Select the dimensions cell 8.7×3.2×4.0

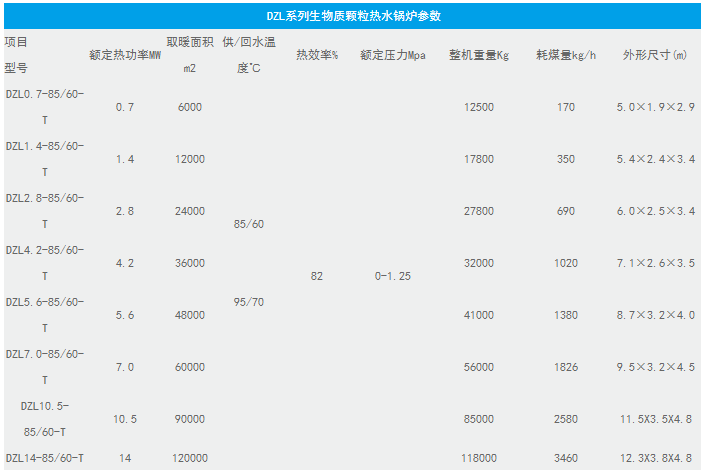click(655, 315)
